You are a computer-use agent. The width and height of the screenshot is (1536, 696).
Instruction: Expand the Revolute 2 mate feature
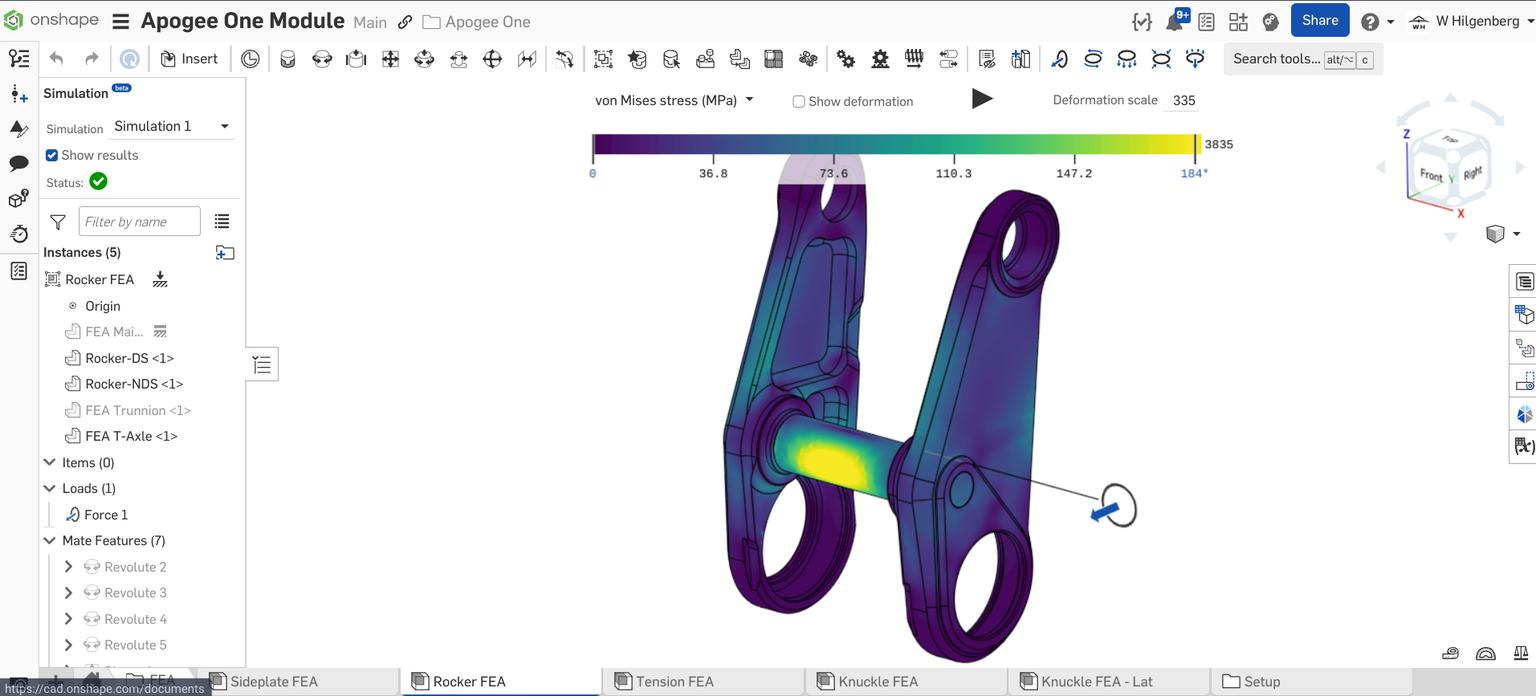[x=67, y=566]
